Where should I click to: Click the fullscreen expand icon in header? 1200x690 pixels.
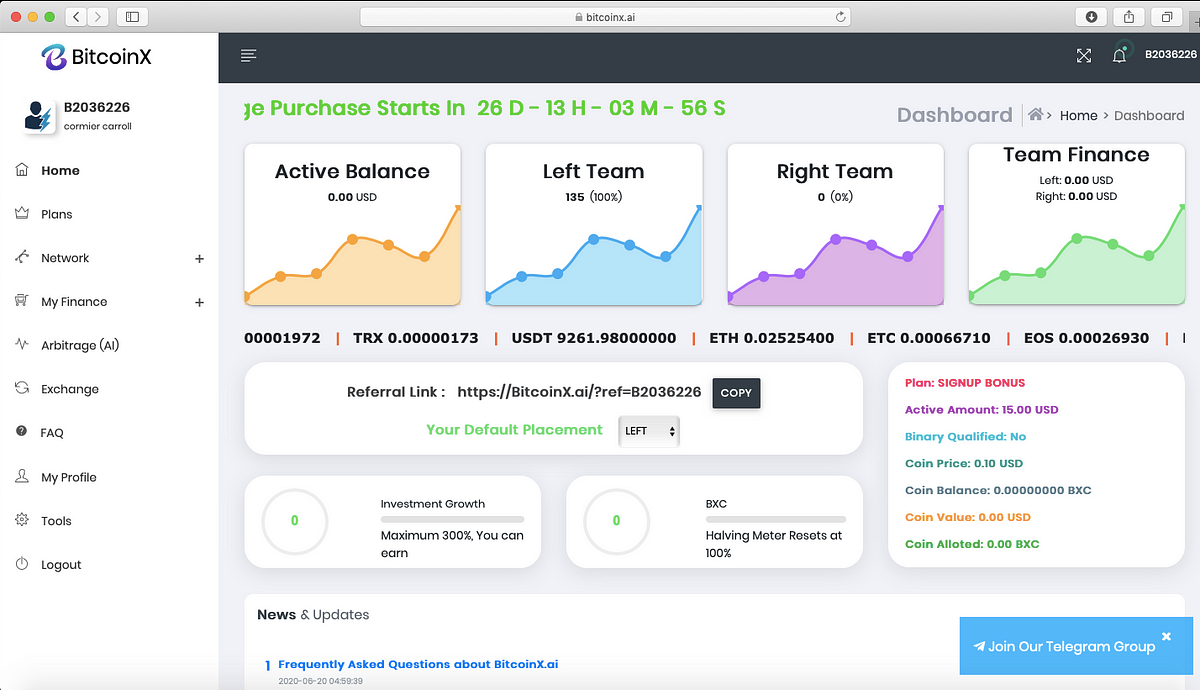(x=1084, y=56)
